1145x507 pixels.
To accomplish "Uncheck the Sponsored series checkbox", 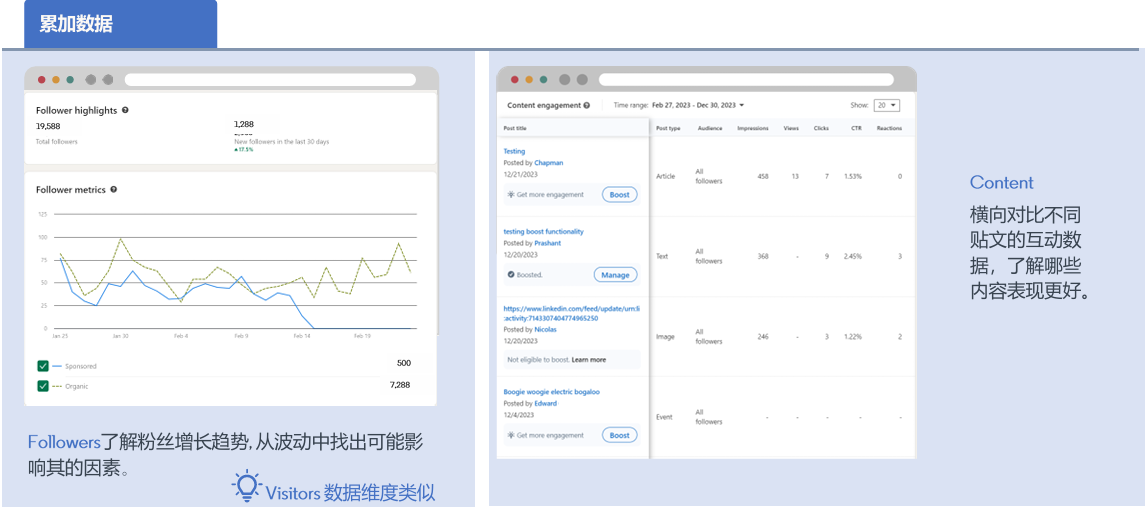I will pyautogui.click(x=43, y=366).
